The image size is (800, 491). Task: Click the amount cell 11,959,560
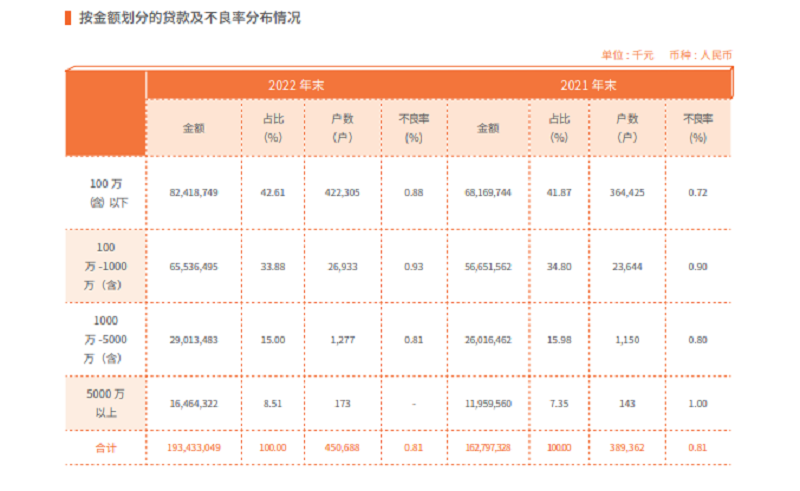(x=488, y=402)
